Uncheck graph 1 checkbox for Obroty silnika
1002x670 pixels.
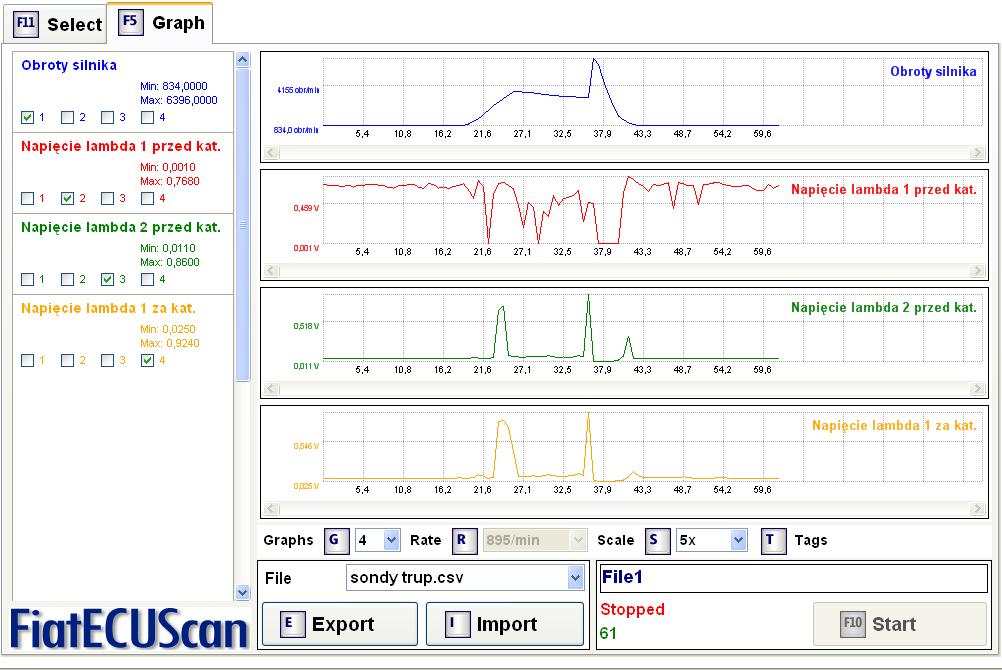click(x=28, y=117)
